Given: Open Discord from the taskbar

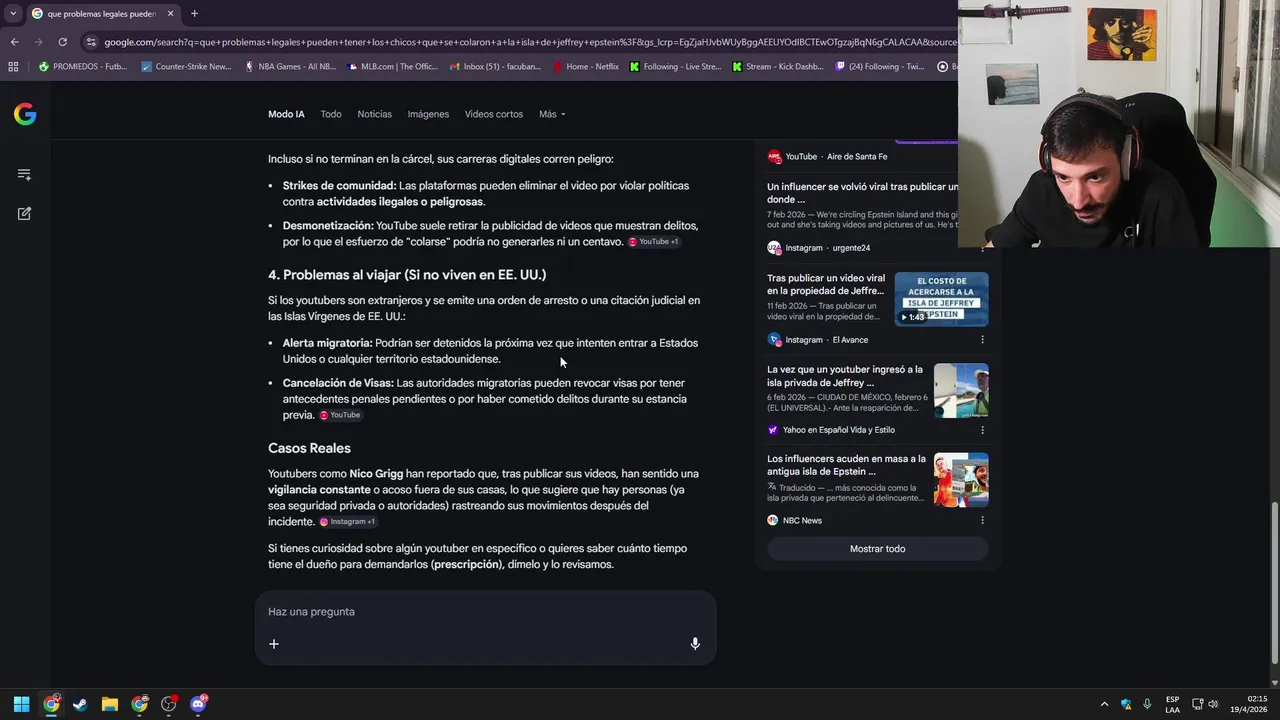Looking at the screenshot, I should click(198, 704).
